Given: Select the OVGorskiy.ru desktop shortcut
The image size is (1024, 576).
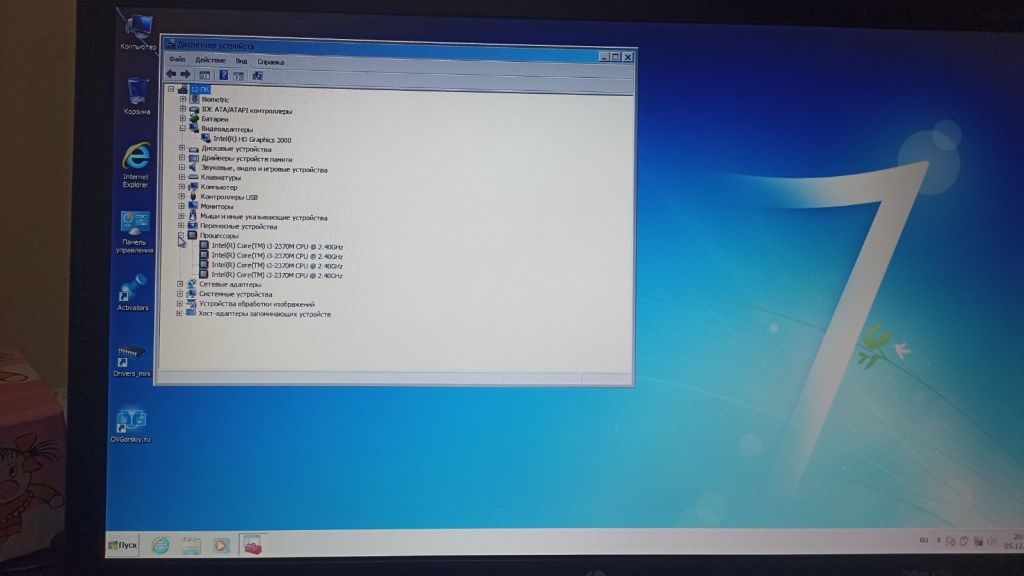Looking at the screenshot, I should click(x=131, y=426).
